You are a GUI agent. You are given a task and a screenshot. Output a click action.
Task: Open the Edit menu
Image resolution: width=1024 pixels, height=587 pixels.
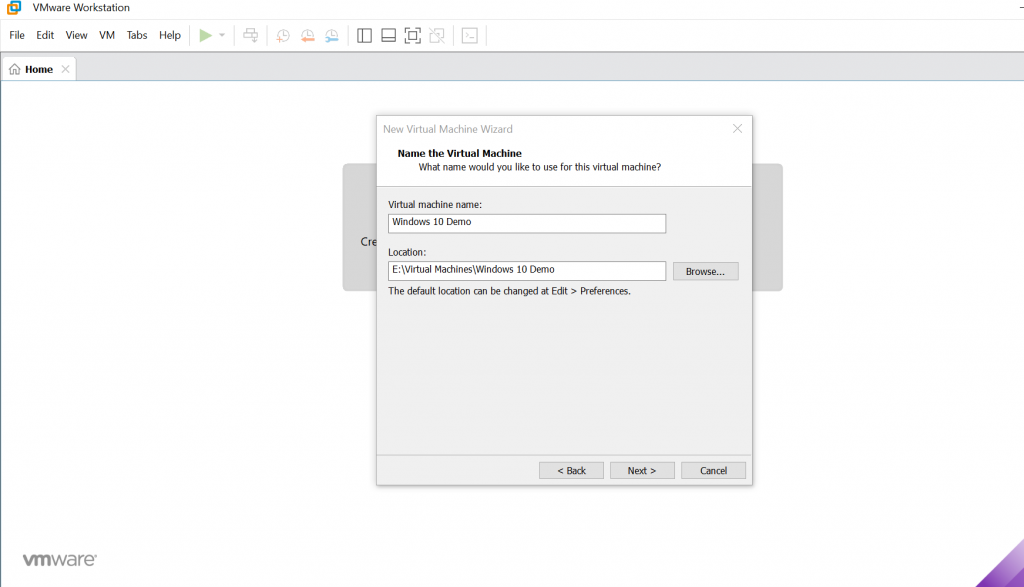(x=45, y=35)
